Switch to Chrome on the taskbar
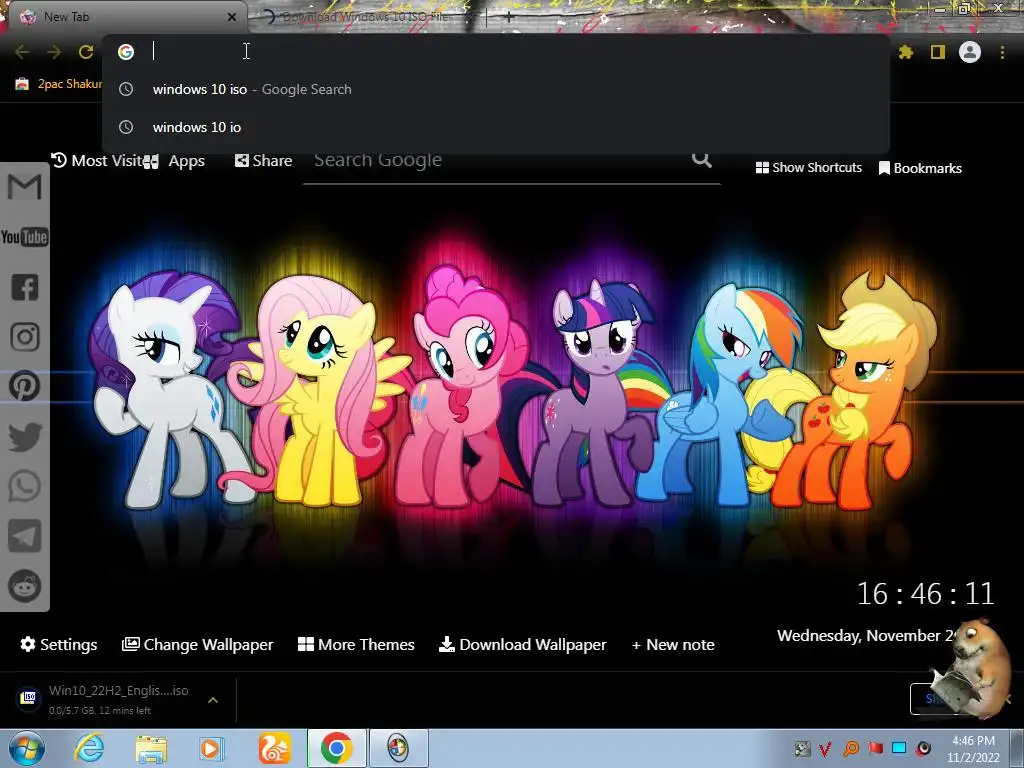1024x768 pixels. [337, 748]
